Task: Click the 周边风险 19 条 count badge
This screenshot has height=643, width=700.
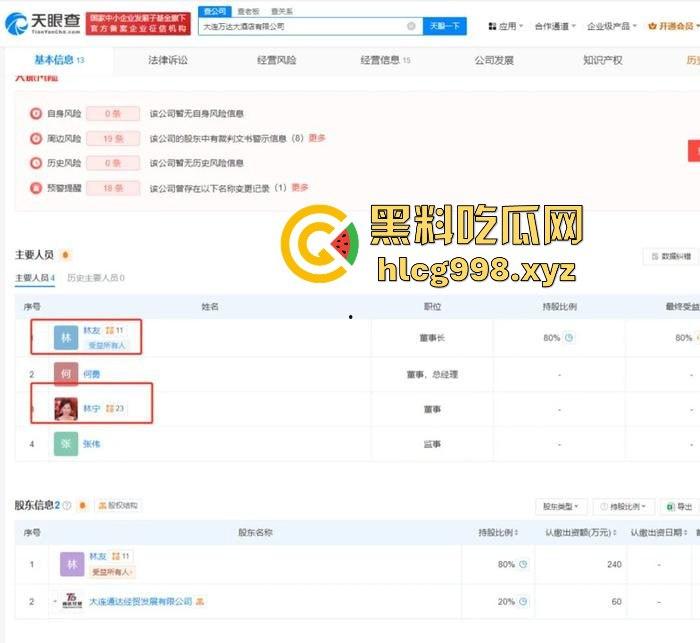Action: [113, 138]
